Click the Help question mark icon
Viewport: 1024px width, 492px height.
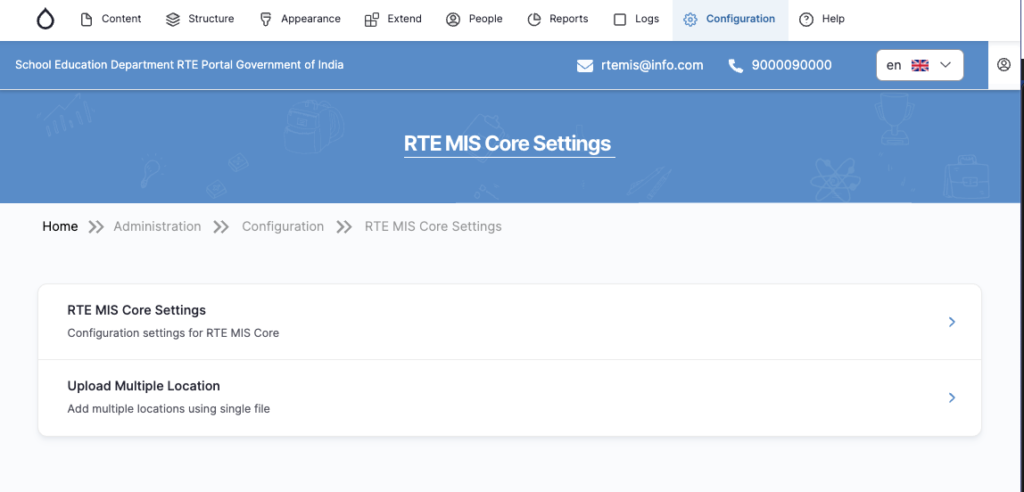click(806, 19)
